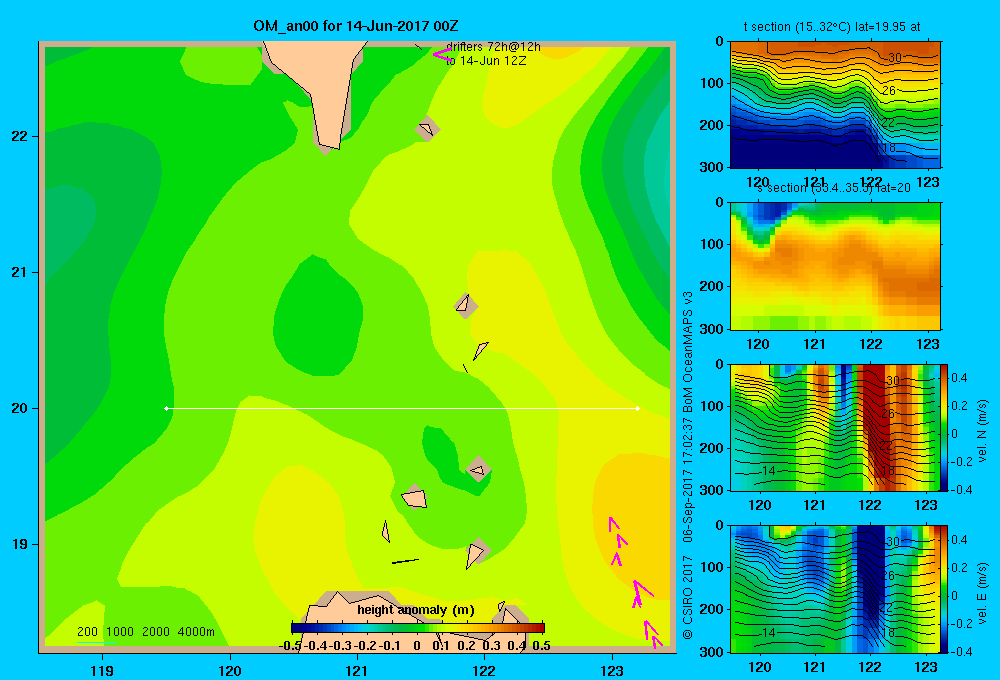The width and height of the screenshot is (1000, 680).
Task: Click the main map longitude tick label 120
Action: point(230,670)
